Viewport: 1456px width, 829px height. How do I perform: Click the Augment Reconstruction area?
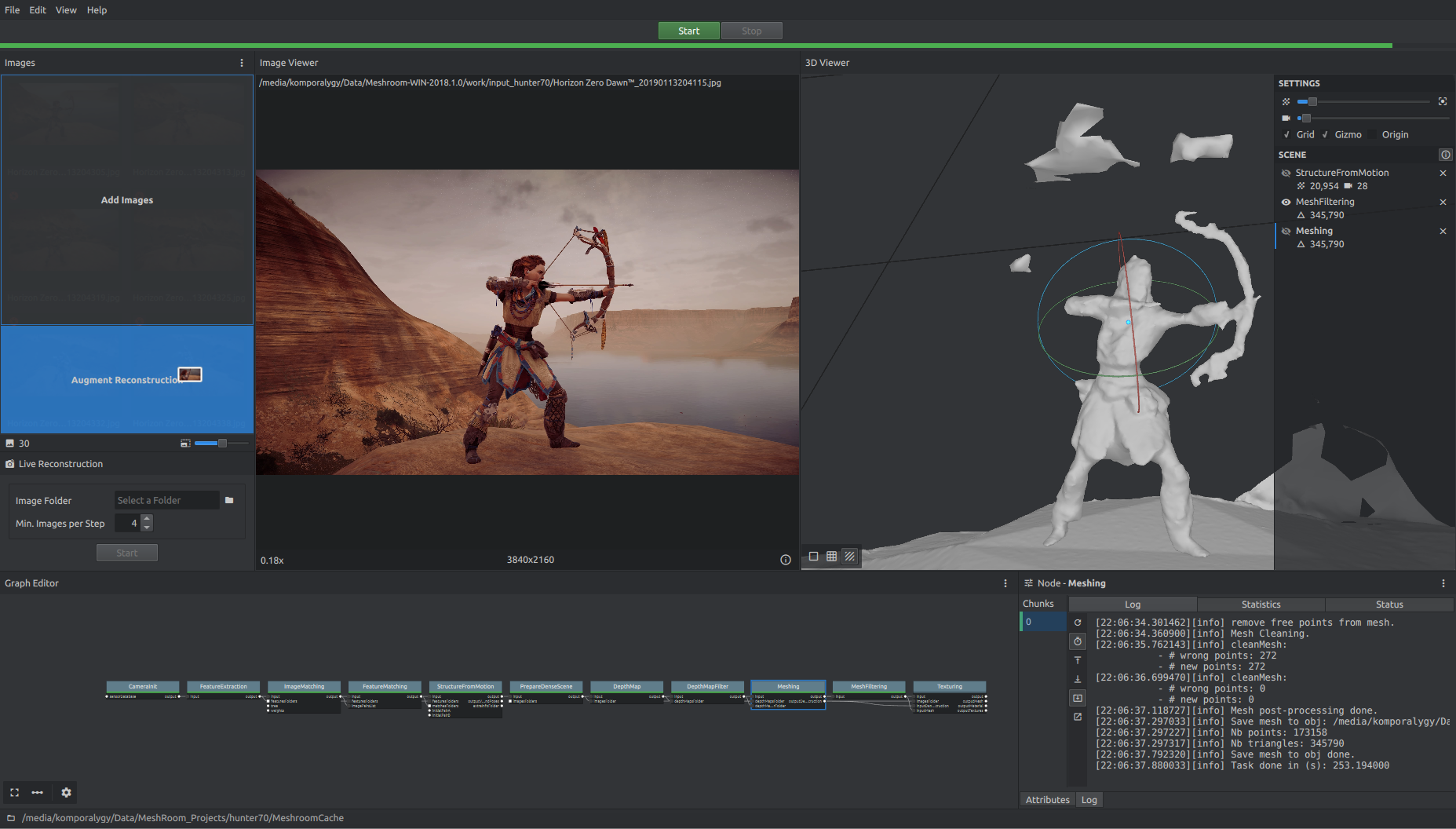[x=127, y=380]
